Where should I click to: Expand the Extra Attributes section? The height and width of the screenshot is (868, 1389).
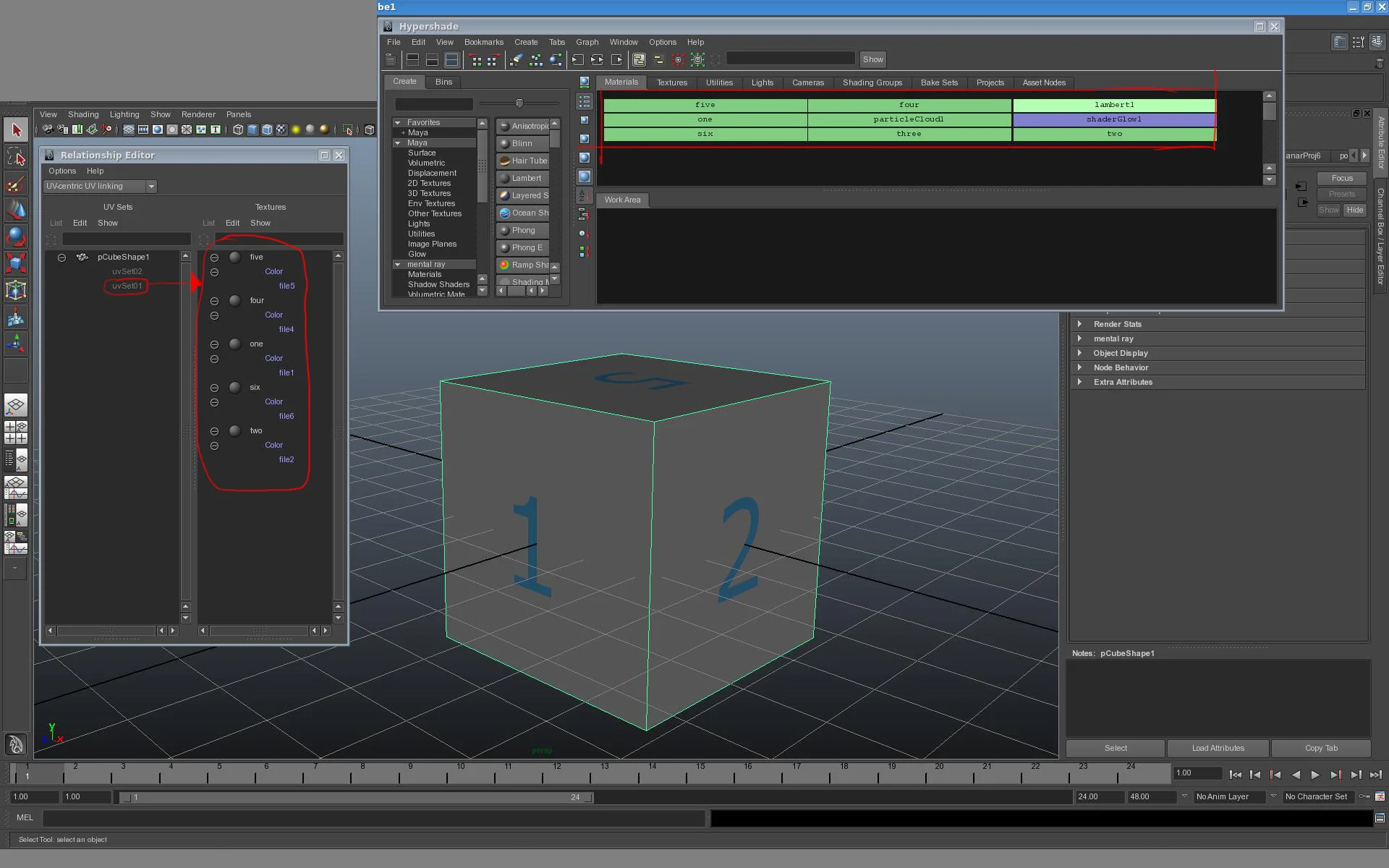click(1079, 382)
